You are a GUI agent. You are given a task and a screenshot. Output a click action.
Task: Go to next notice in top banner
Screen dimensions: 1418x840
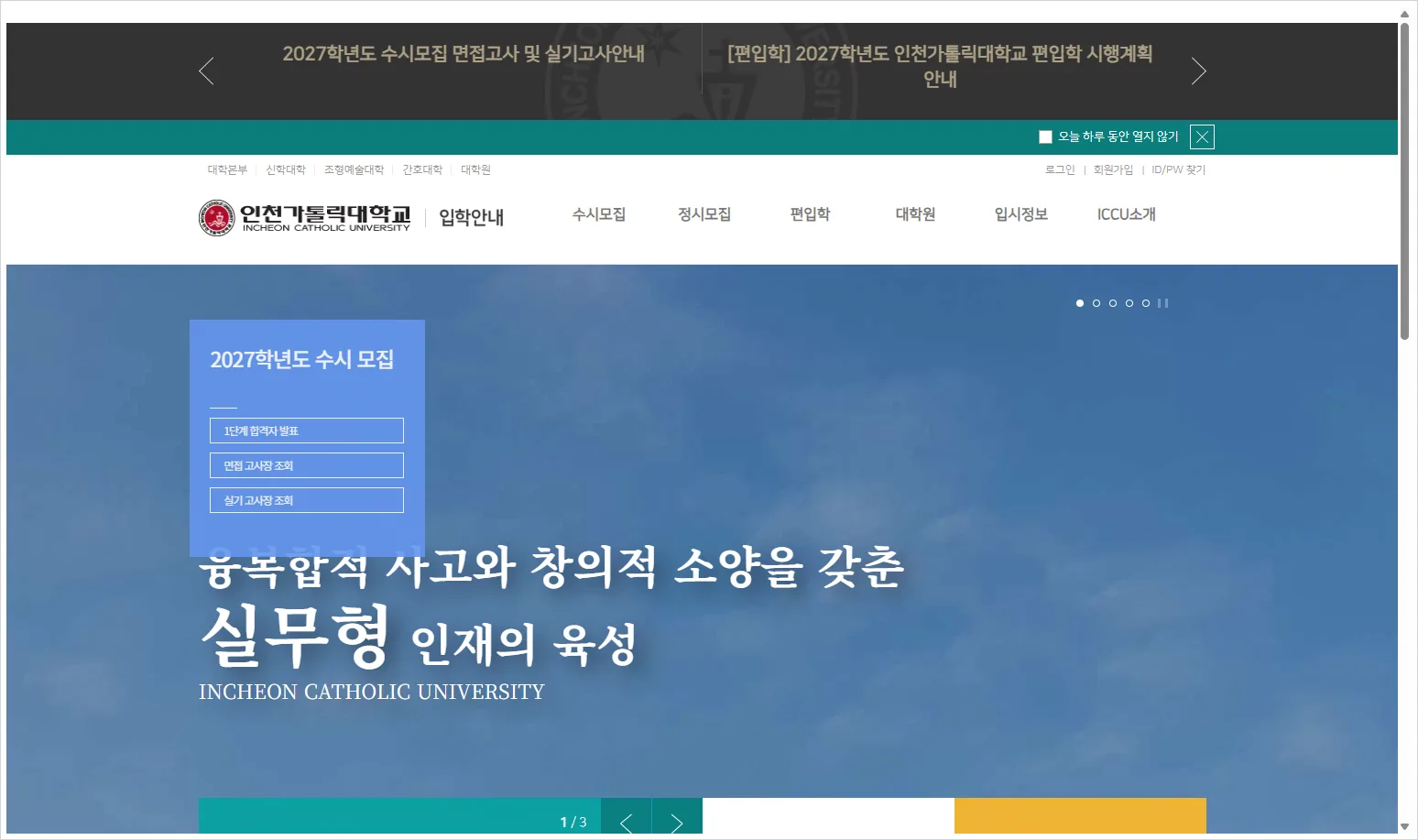pyautogui.click(x=1198, y=71)
